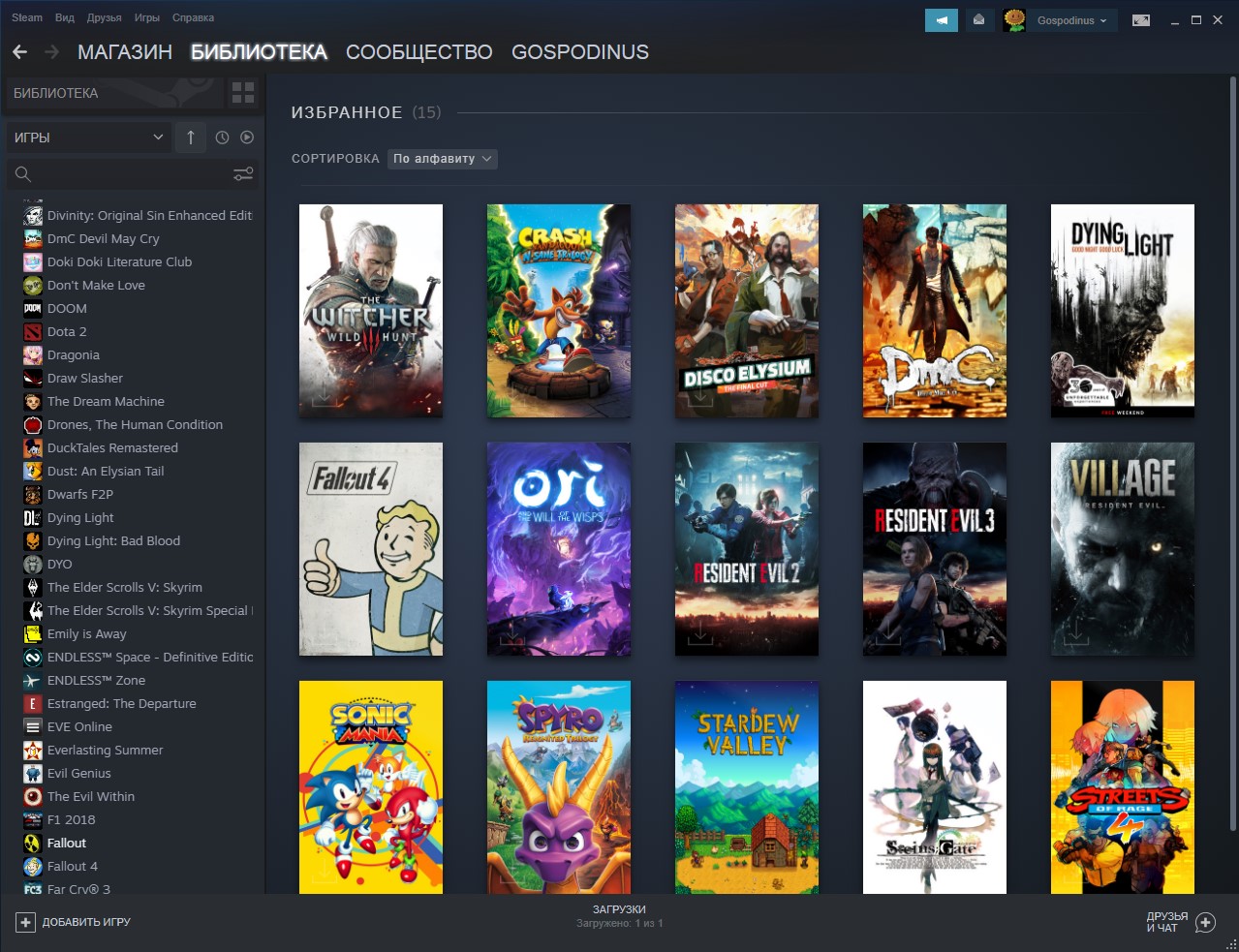Click the sunflower profile avatar

tap(1014, 20)
